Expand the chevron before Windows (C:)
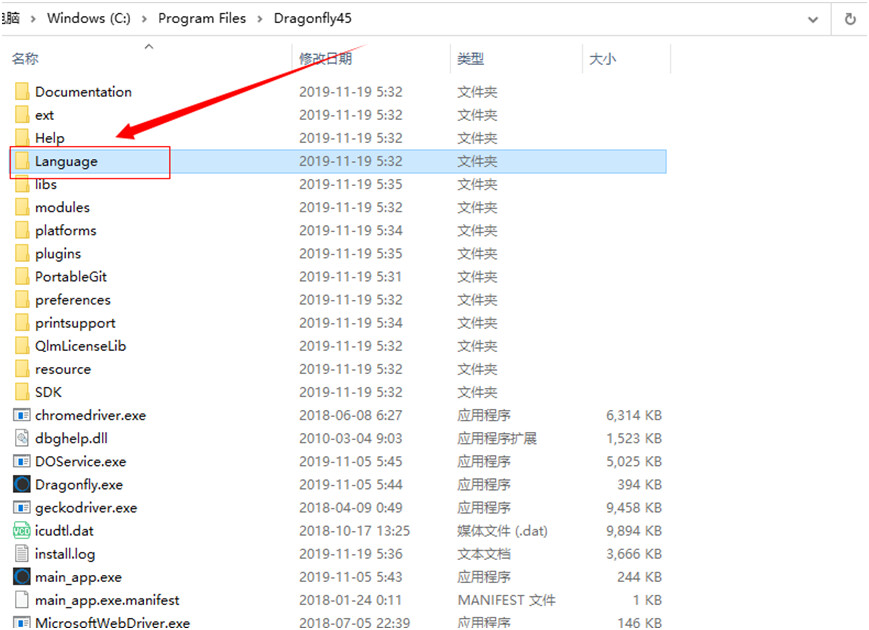 point(33,19)
